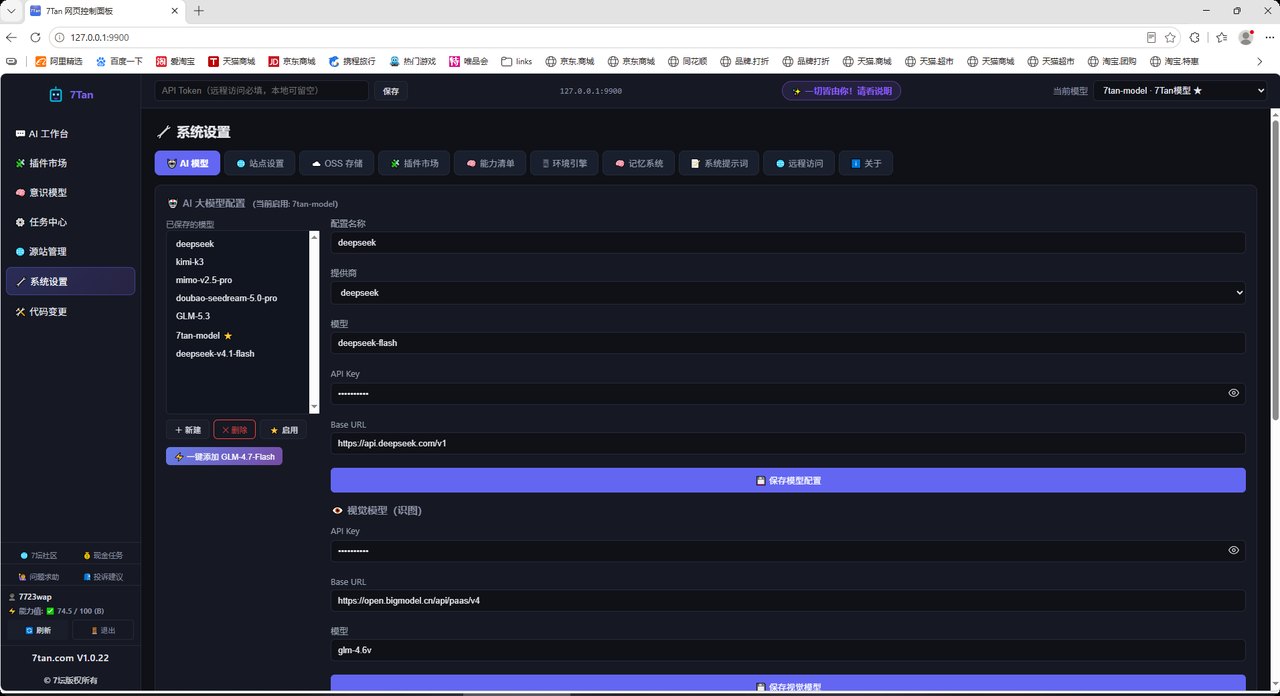1280x696 pixels.
Task: Open the 关于 tab
Action: tap(866, 163)
